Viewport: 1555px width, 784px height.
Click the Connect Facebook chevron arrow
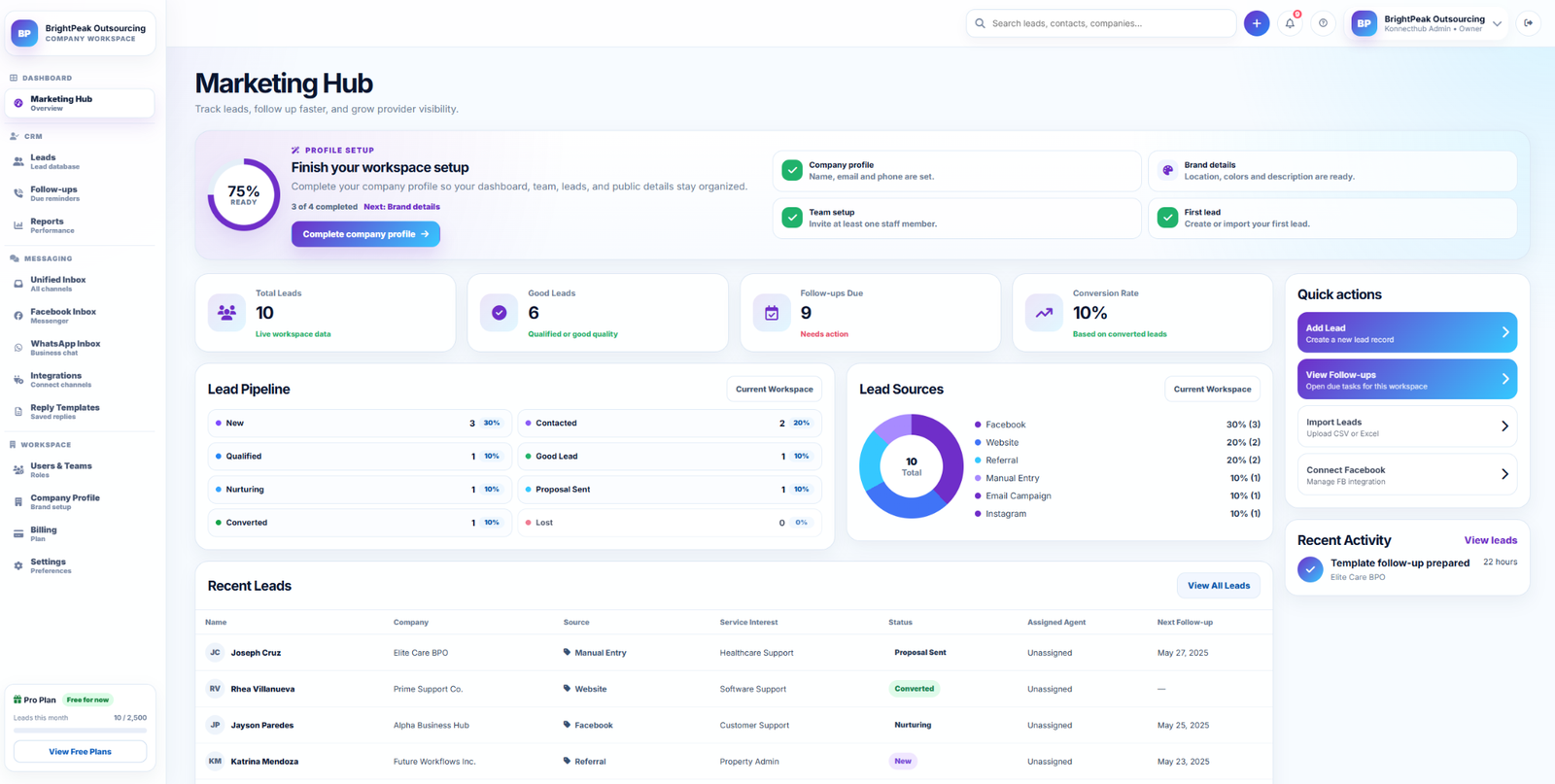(x=1504, y=474)
